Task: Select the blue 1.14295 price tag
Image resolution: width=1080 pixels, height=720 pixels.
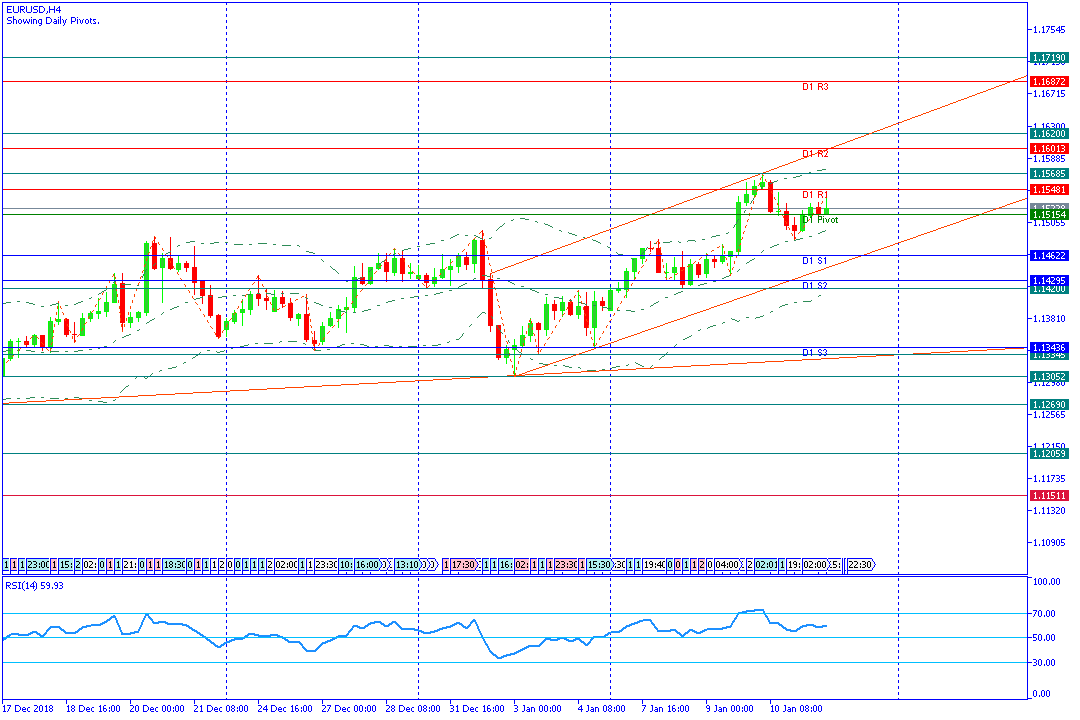Action: click(x=1049, y=280)
